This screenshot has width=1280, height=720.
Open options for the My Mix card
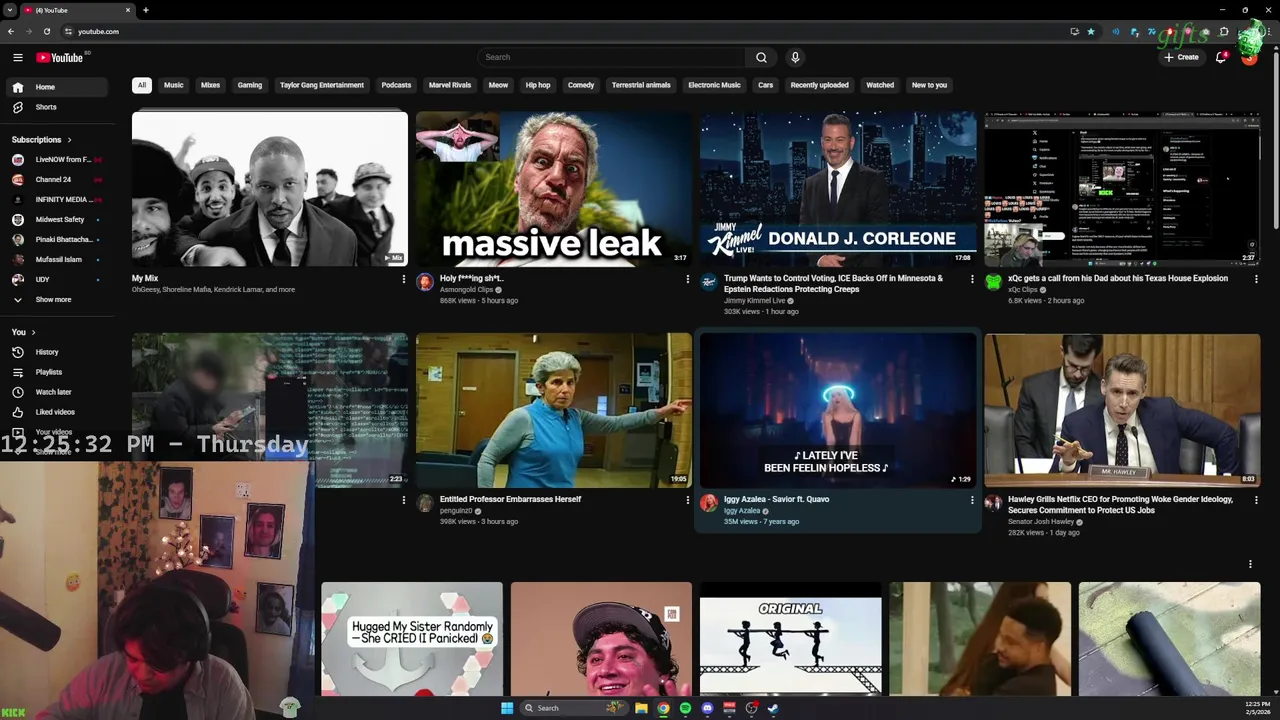[x=404, y=280]
